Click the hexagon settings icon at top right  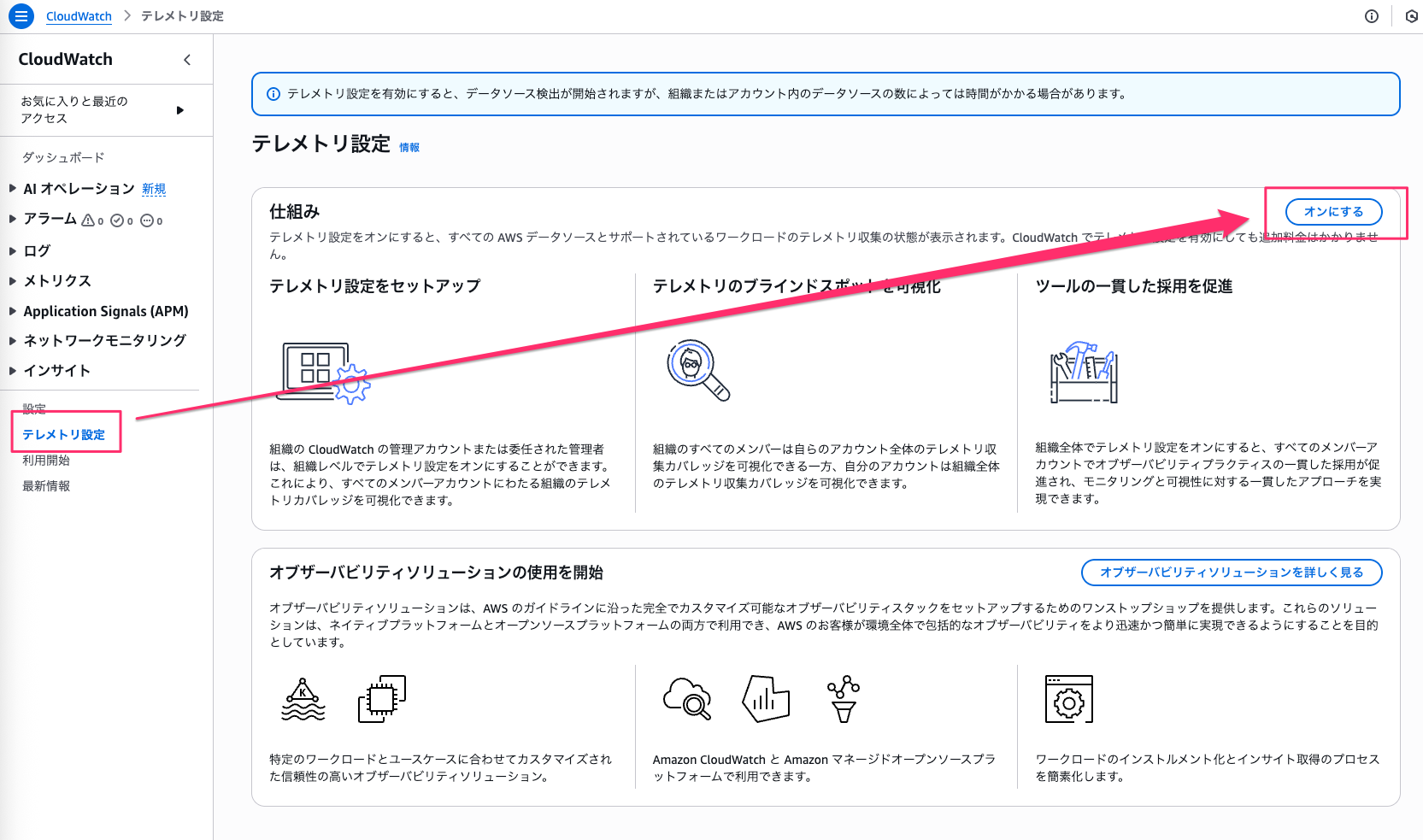pos(1412,16)
